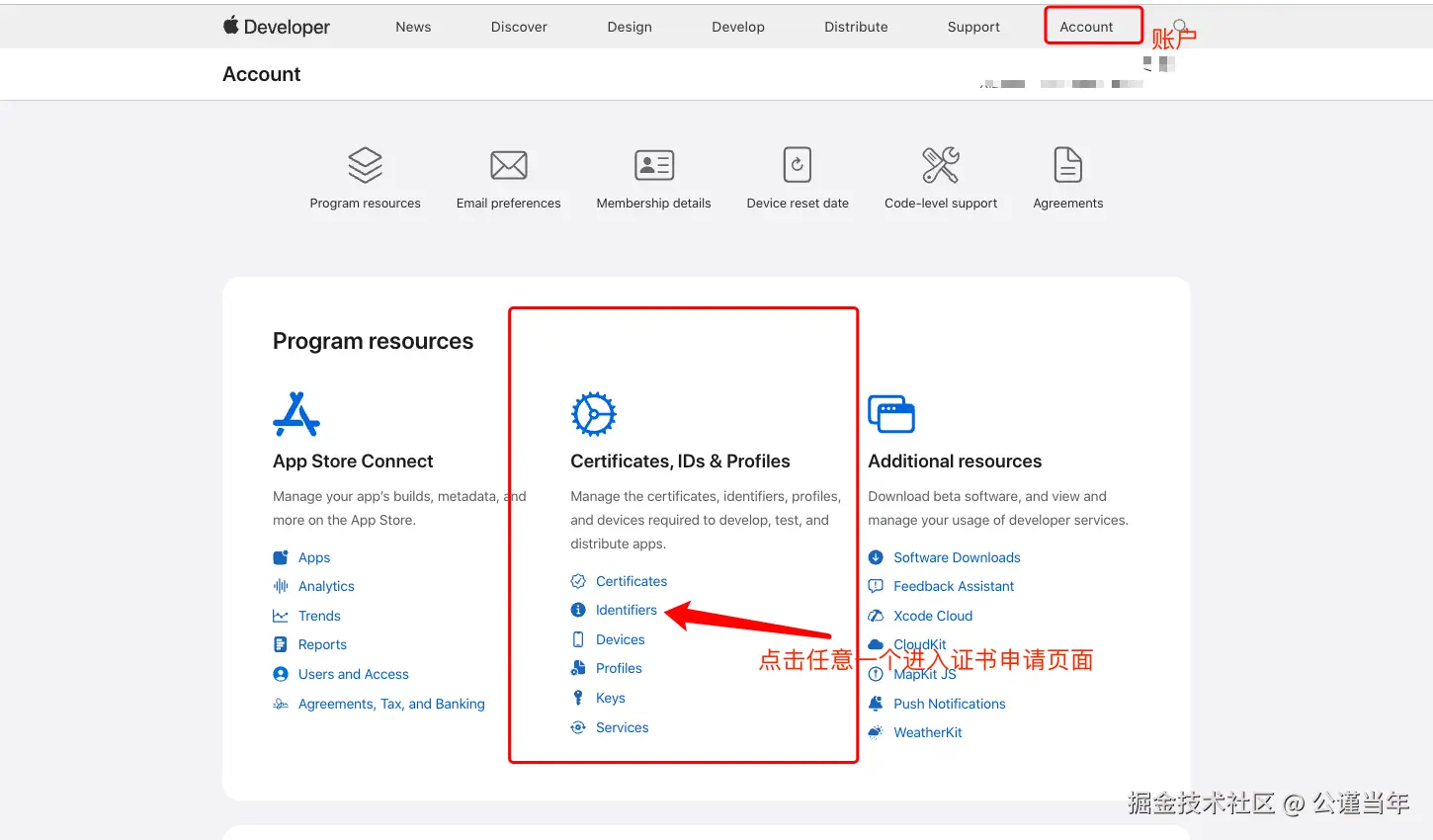Open the News menu item
The height and width of the screenshot is (840, 1433).
coord(413,27)
